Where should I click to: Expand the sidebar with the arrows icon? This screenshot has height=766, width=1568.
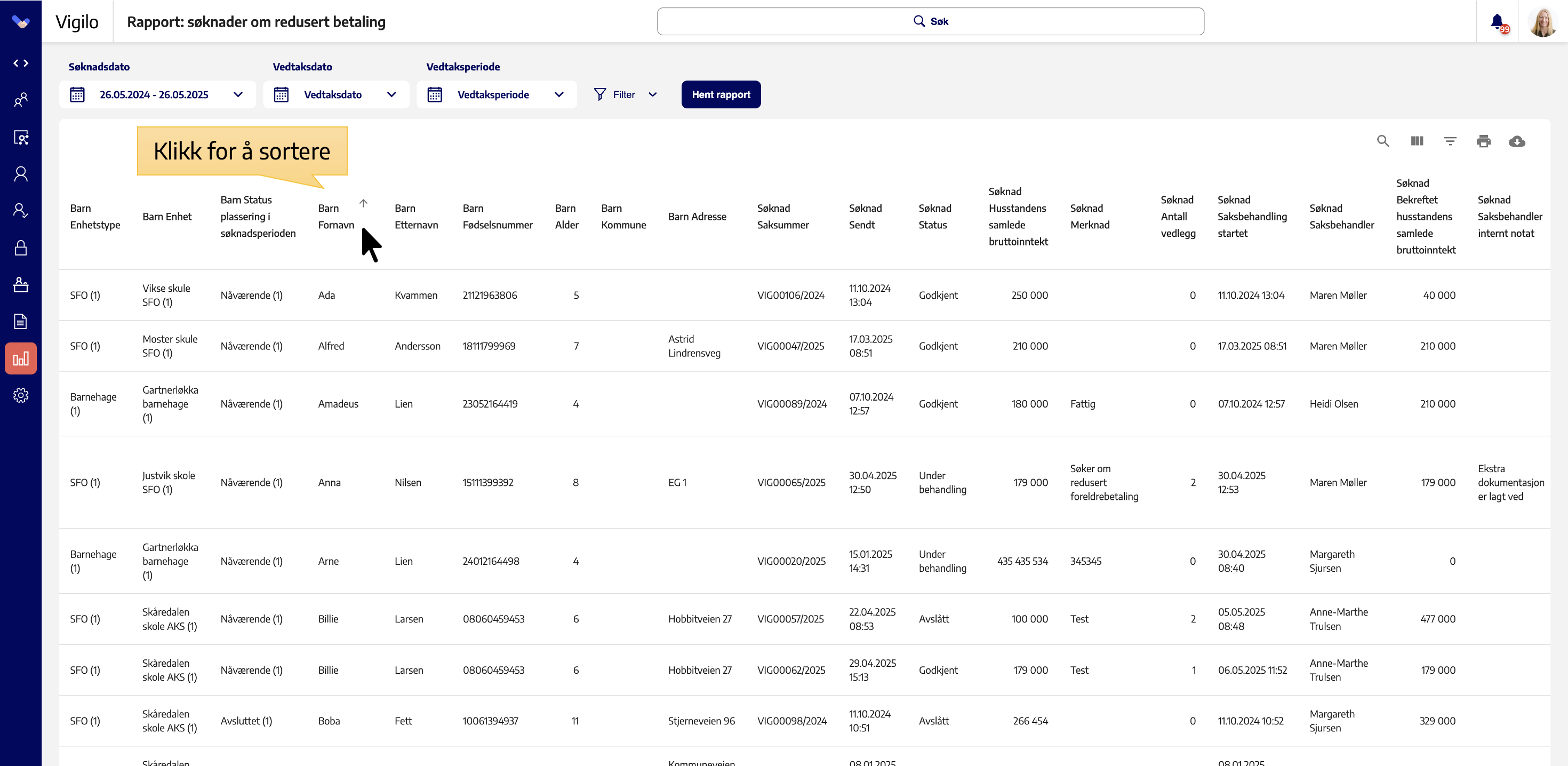[x=21, y=63]
